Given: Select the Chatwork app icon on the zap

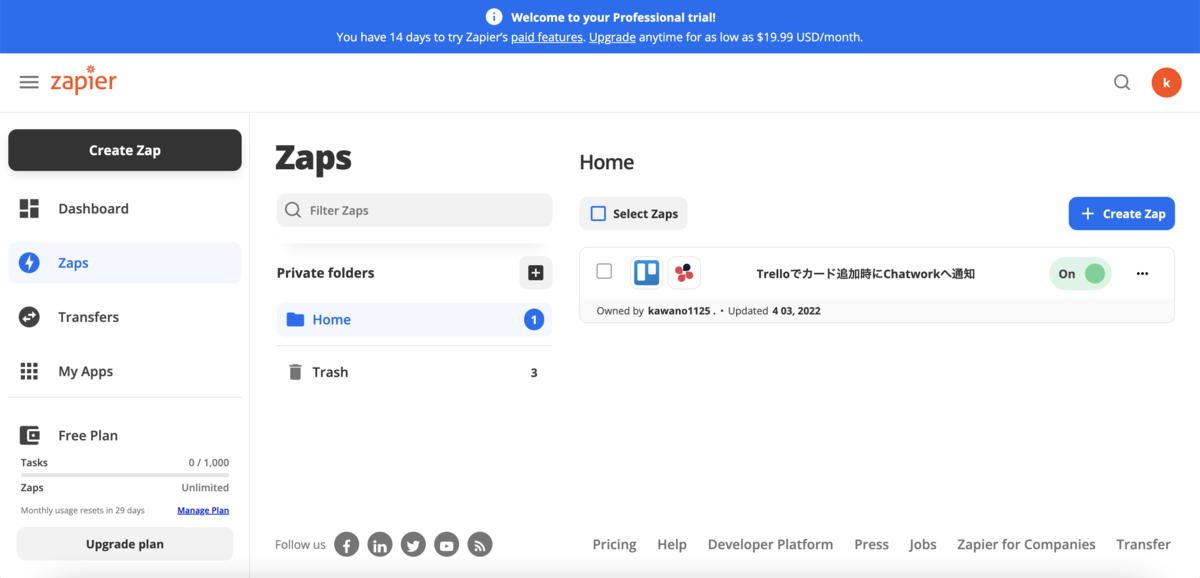Looking at the screenshot, I should (x=684, y=272).
